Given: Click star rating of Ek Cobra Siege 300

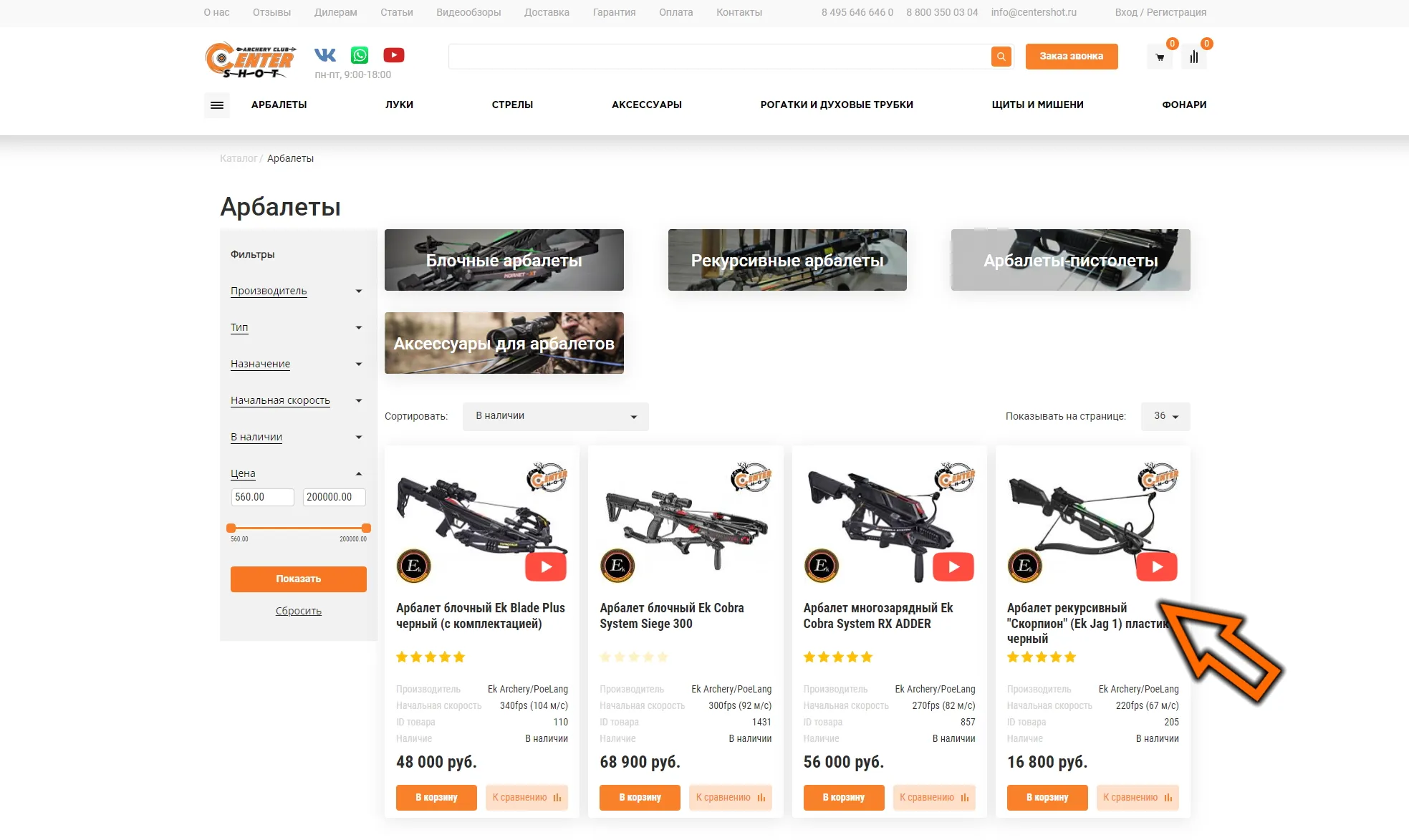Looking at the screenshot, I should [x=634, y=657].
